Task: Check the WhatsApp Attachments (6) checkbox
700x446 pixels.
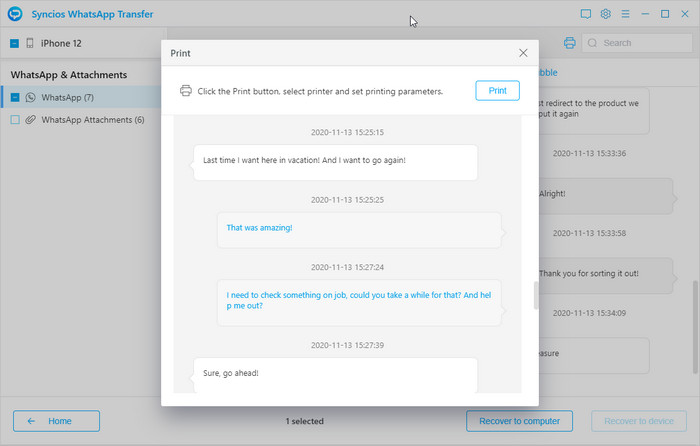Action: pos(15,120)
